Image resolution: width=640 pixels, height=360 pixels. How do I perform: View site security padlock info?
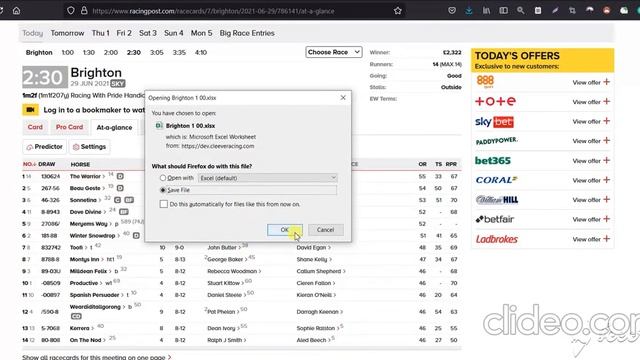84,11
